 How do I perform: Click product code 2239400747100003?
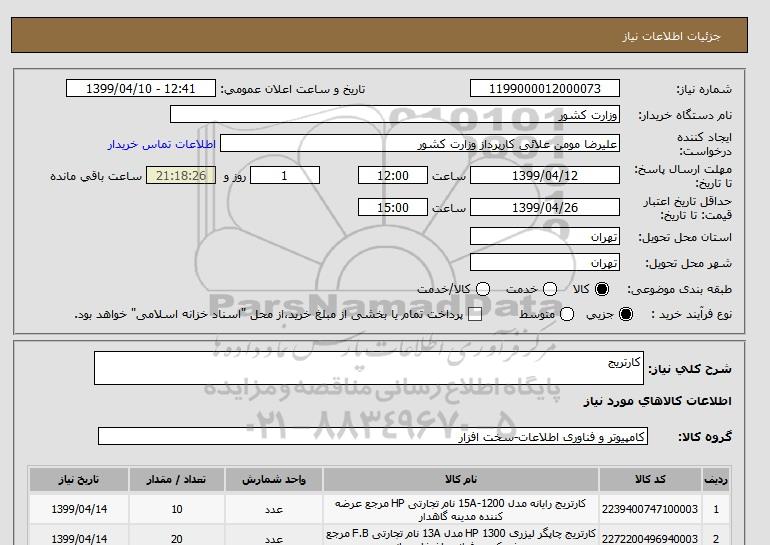click(650, 509)
